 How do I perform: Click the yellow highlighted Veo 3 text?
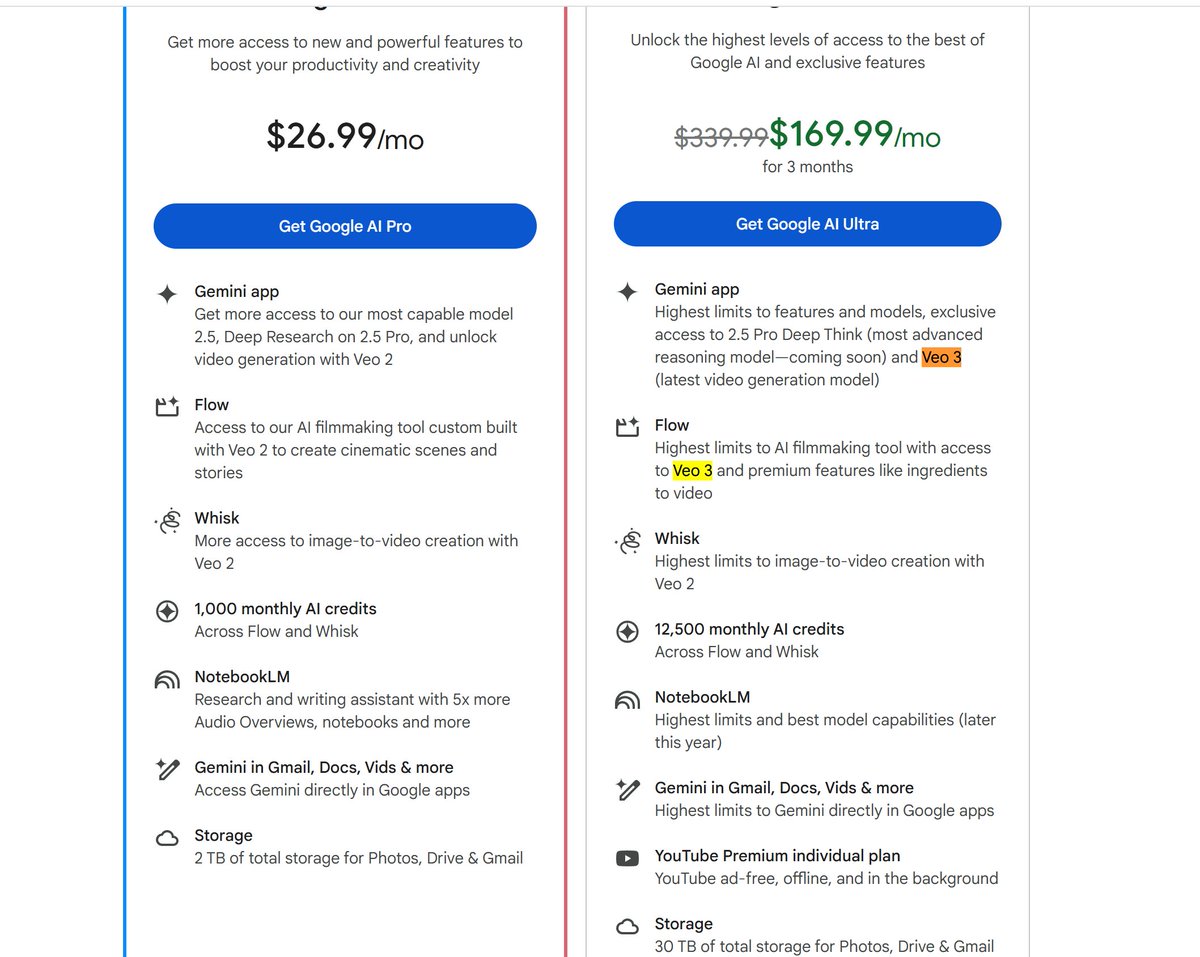[692, 470]
